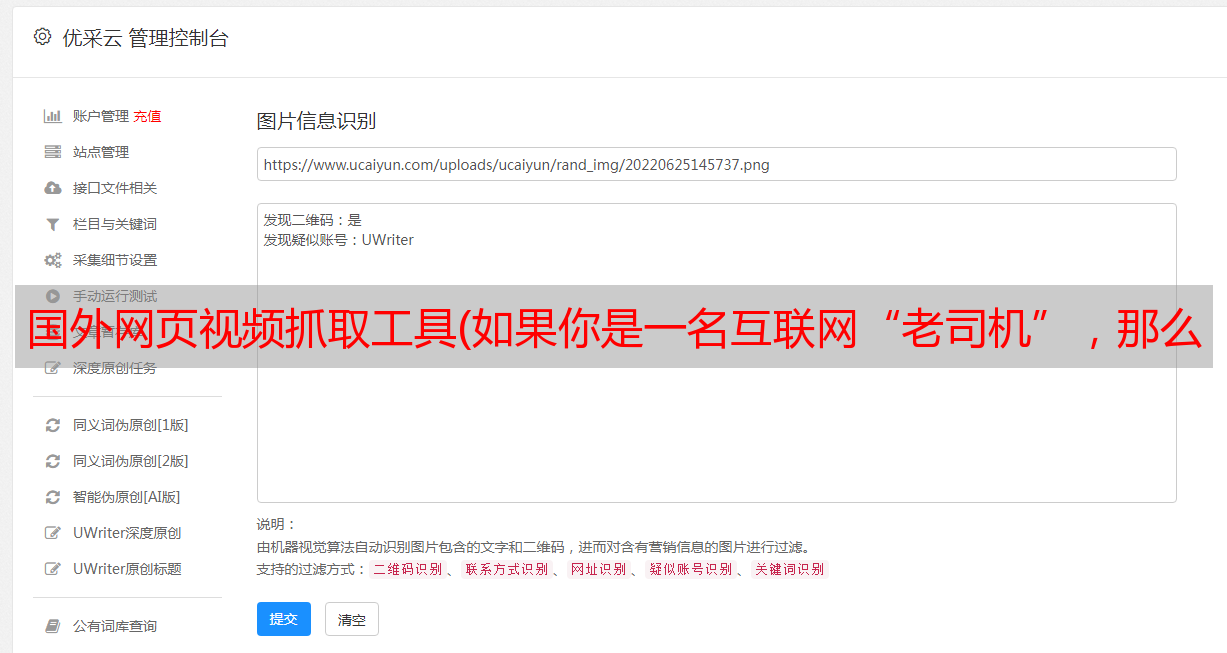Open 账户管理 in the sidebar

click(x=101, y=116)
